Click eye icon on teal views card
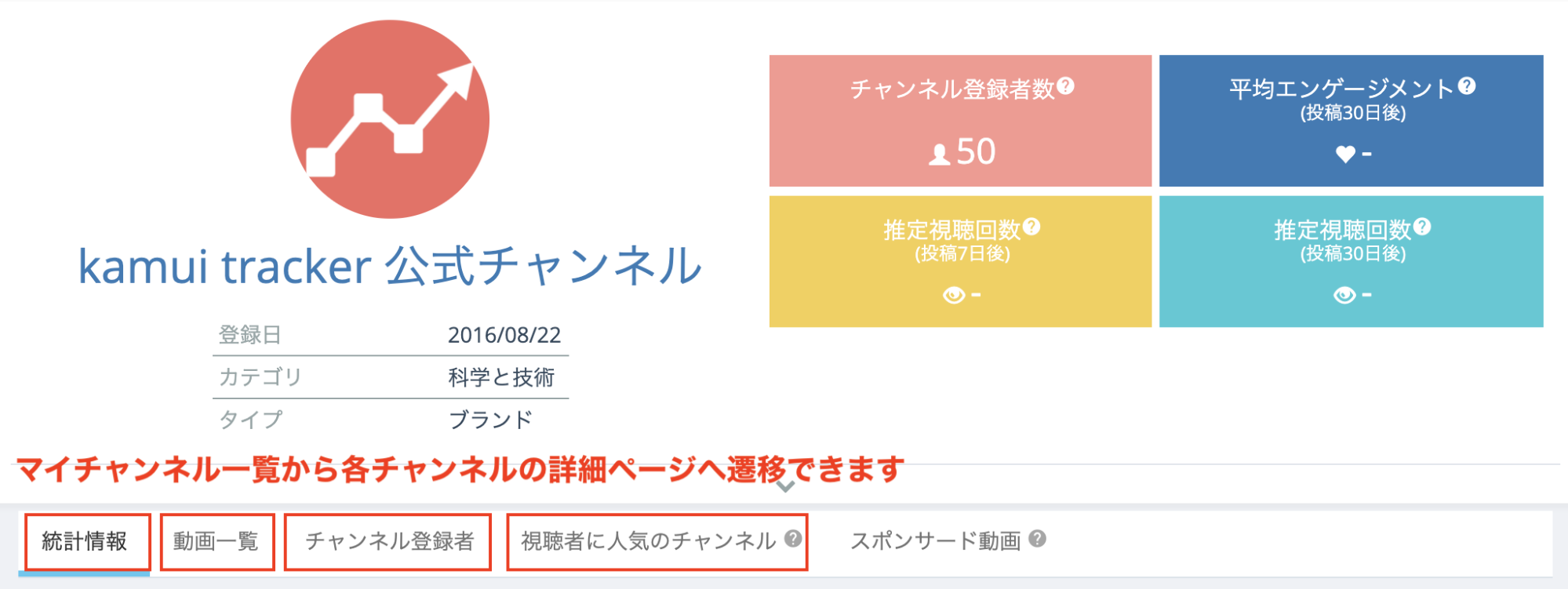This screenshot has width=1568, height=589. pos(1344,295)
